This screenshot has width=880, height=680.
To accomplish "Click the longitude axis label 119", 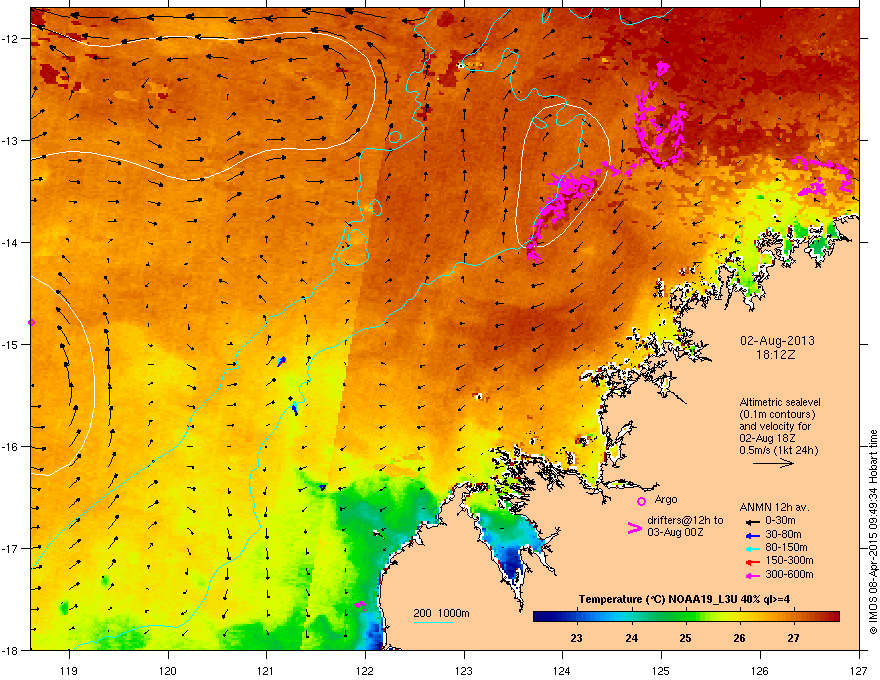I will [x=70, y=670].
